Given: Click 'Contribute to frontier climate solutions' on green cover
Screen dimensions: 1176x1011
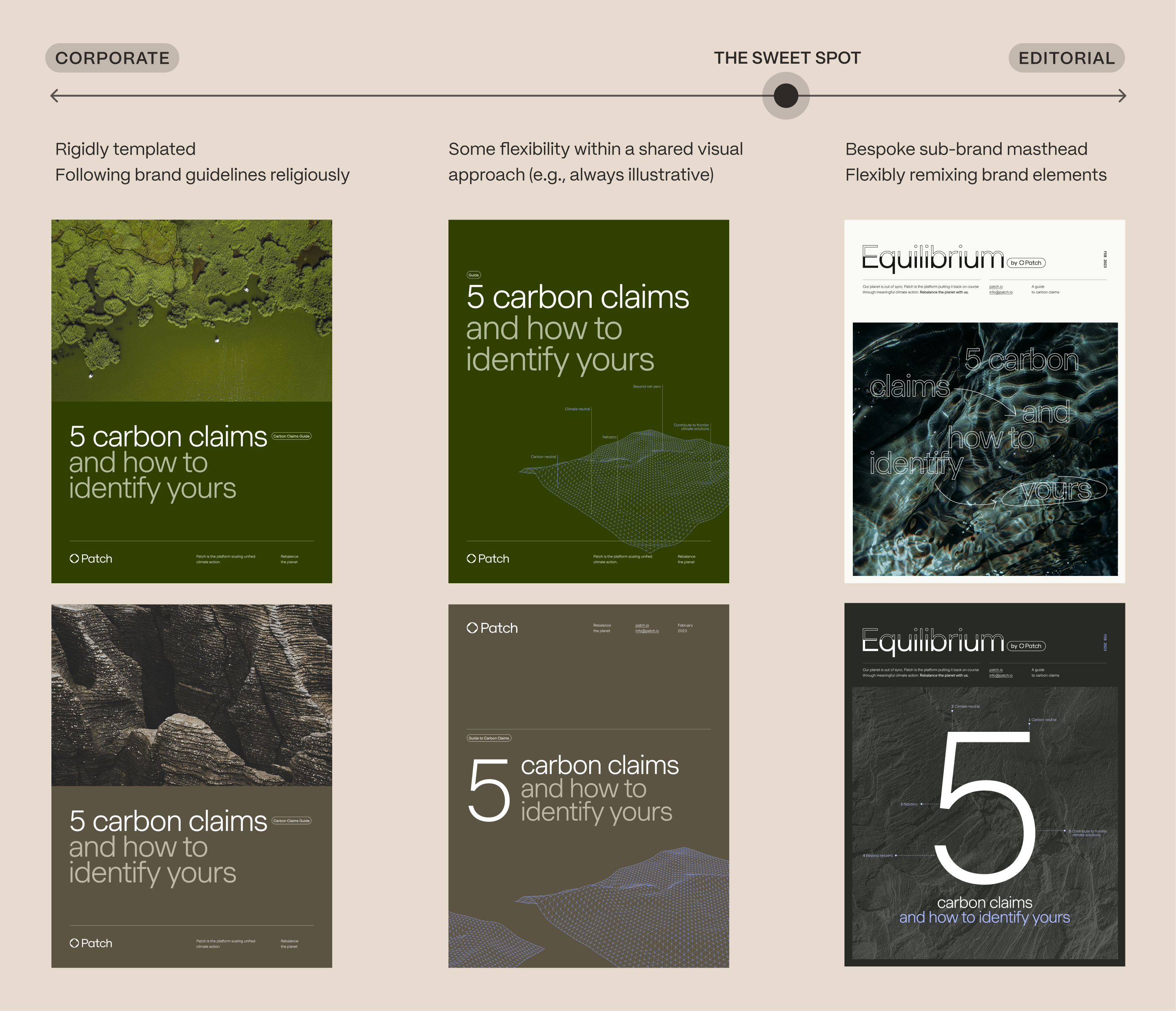Looking at the screenshot, I should click(x=691, y=427).
